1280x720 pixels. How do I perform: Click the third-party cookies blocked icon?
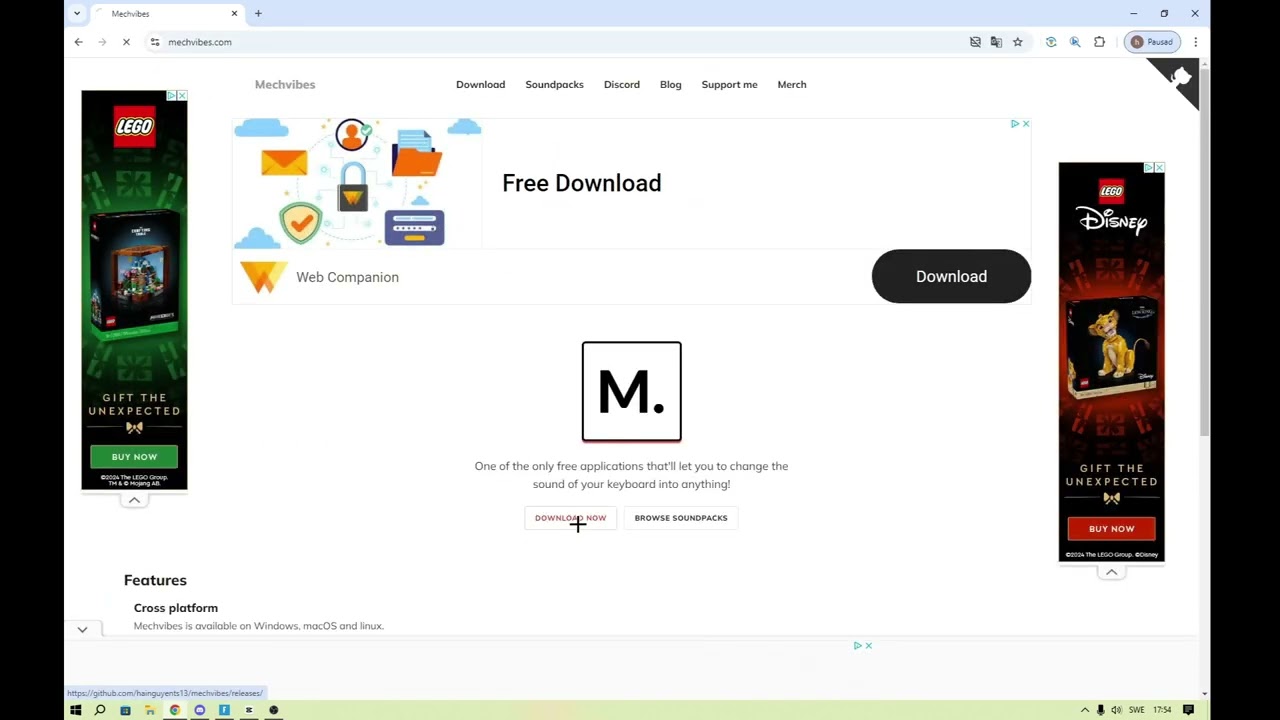pyautogui.click(x=975, y=42)
